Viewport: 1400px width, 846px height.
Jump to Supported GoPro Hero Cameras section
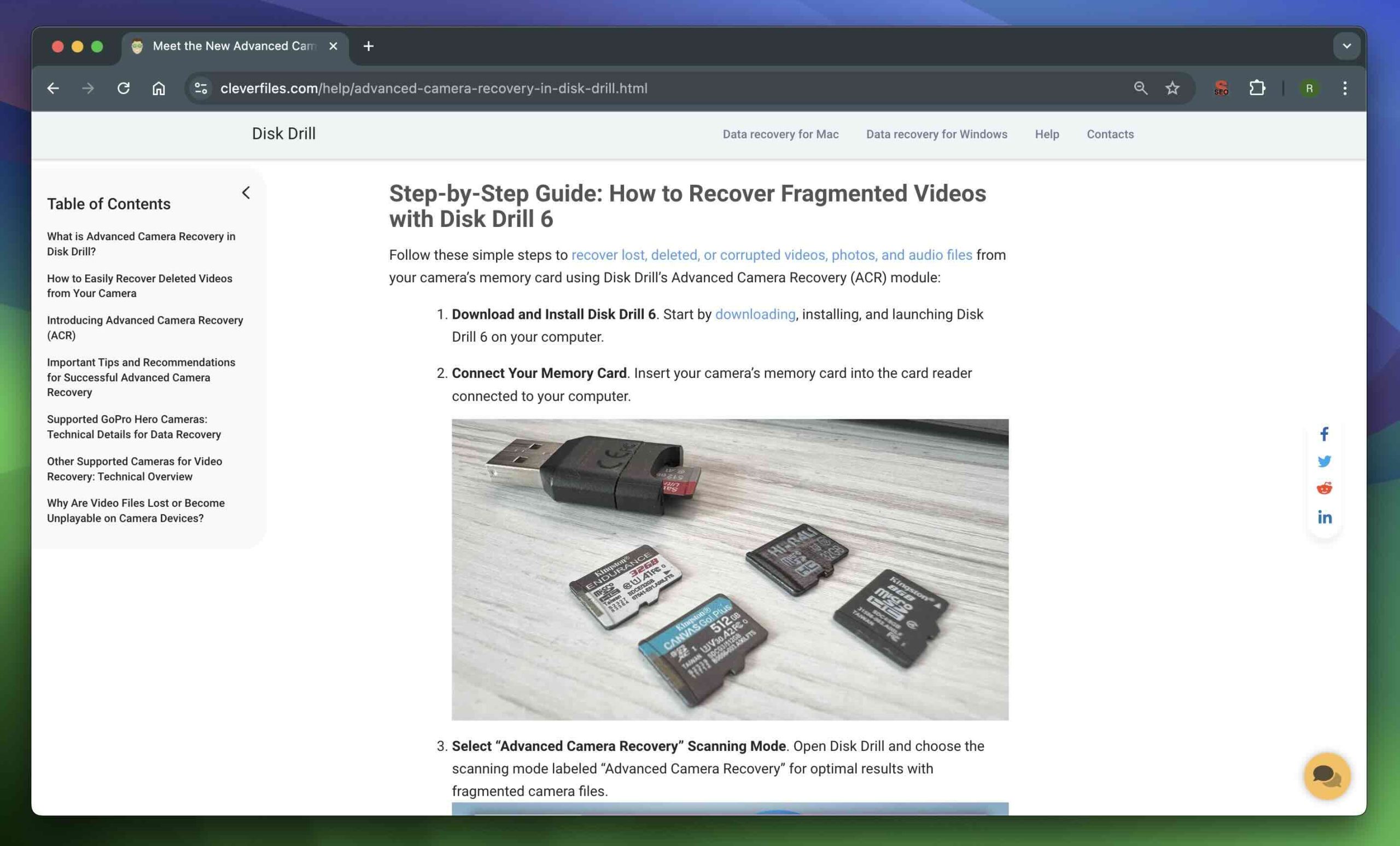coord(133,427)
